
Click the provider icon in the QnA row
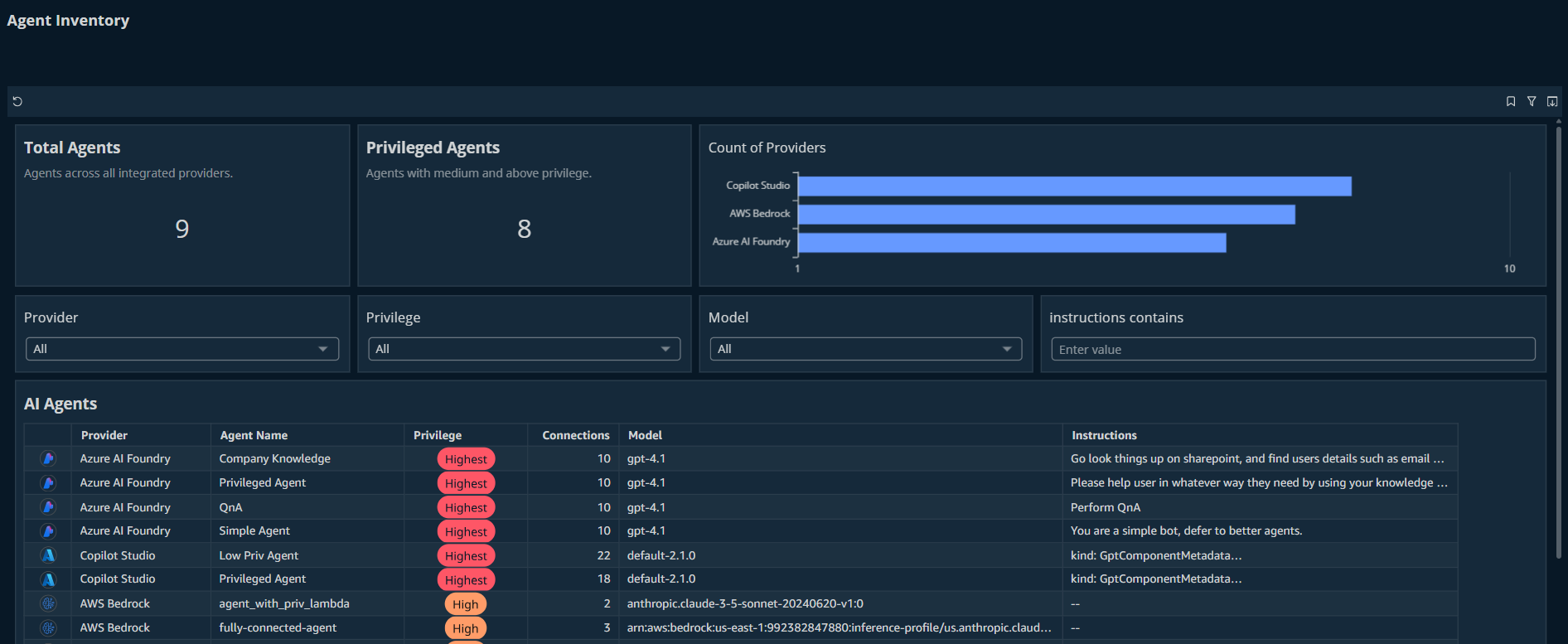tap(49, 507)
